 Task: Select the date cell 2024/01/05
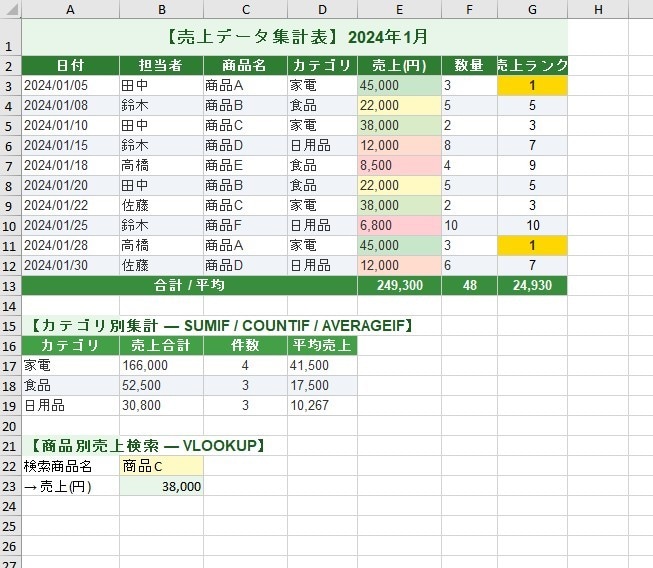[x=70, y=85]
